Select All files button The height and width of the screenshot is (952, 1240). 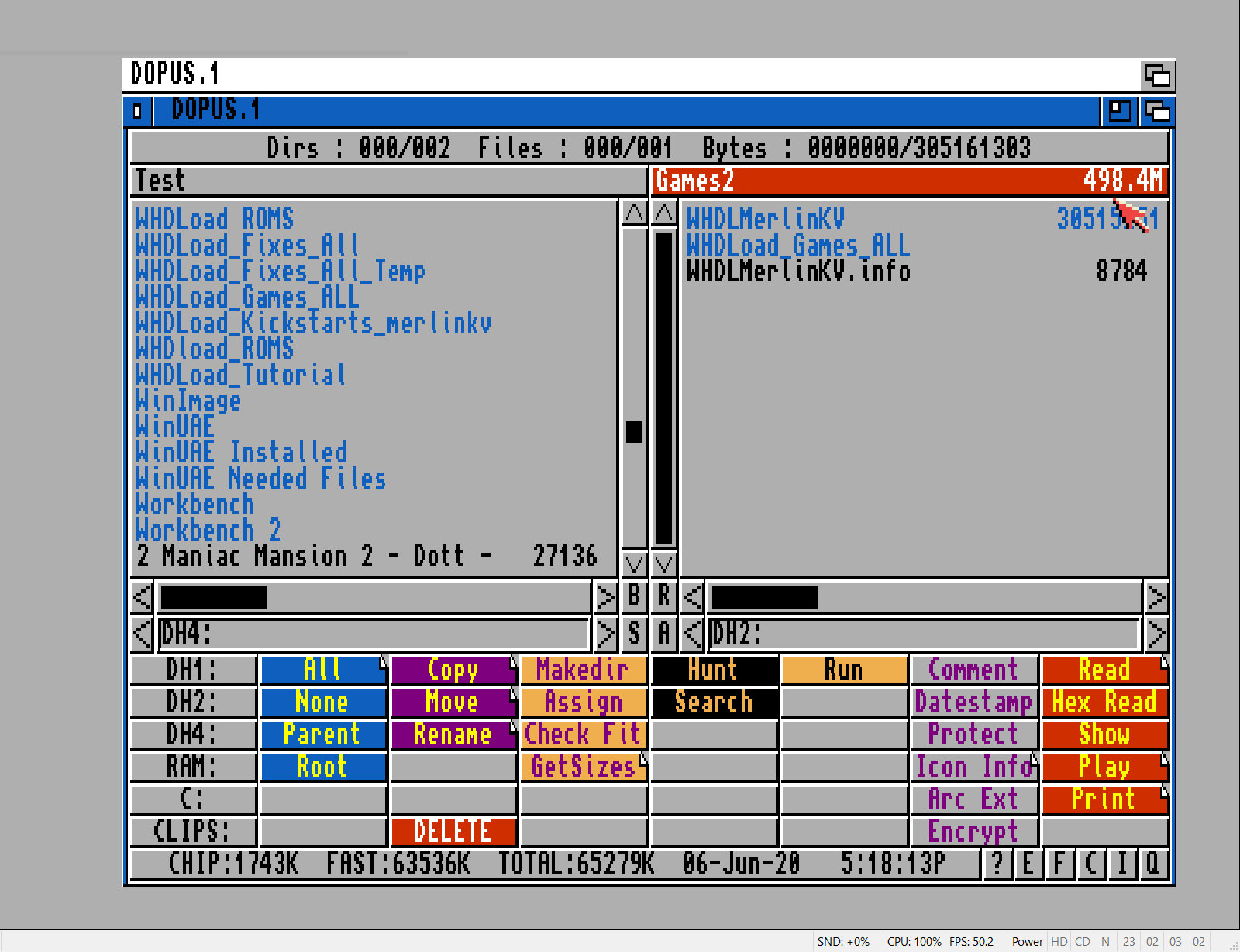pyautogui.click(x=323, y=670)
